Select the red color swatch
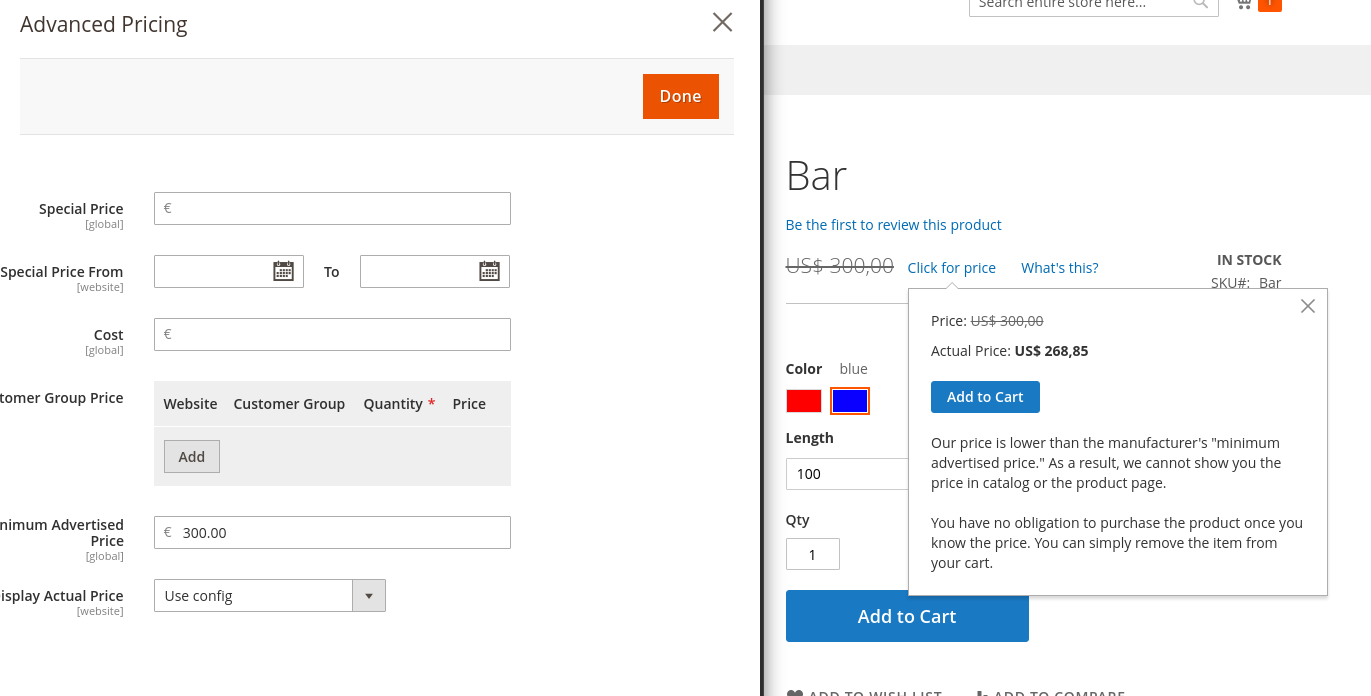The image size is (1371, 696). [x=804, y=401]
